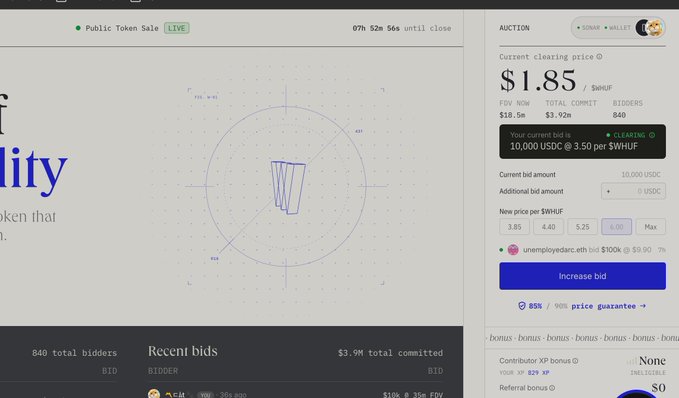The image size is (679, 398).
Task: Click the LIVE badge
Action: (x=176, y=28)
